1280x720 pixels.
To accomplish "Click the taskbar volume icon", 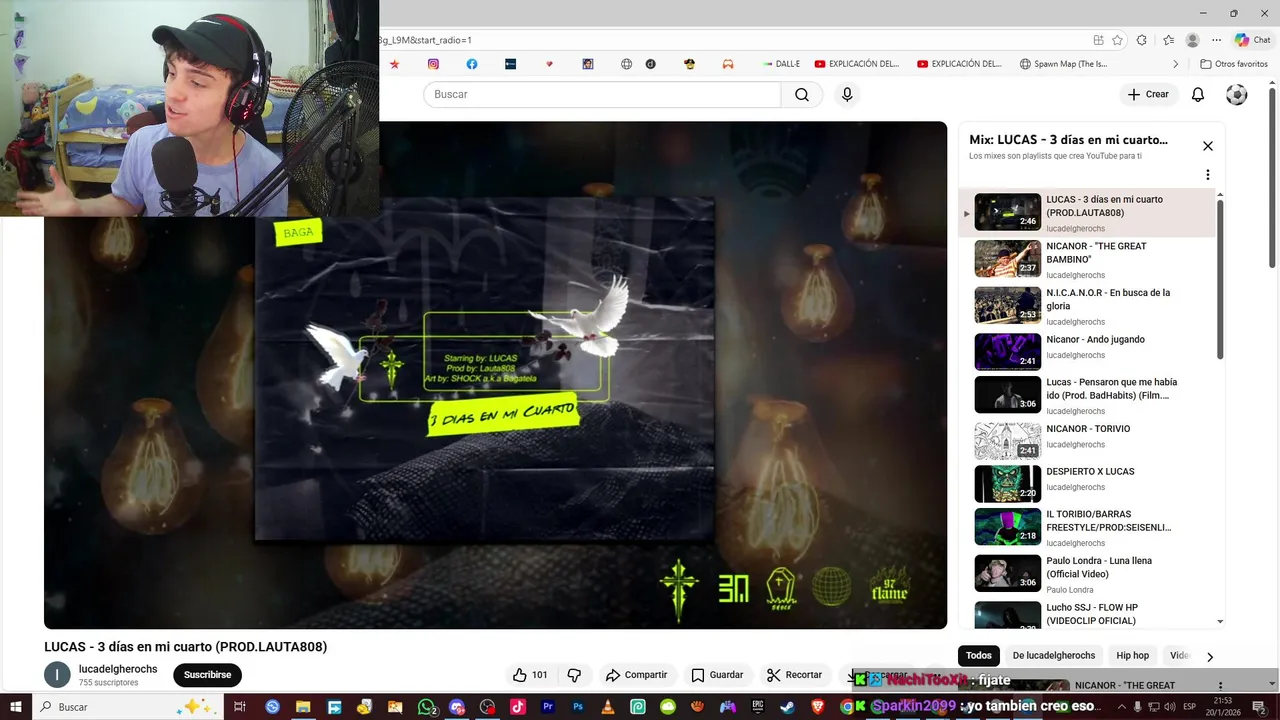I will click(1170, 707).
